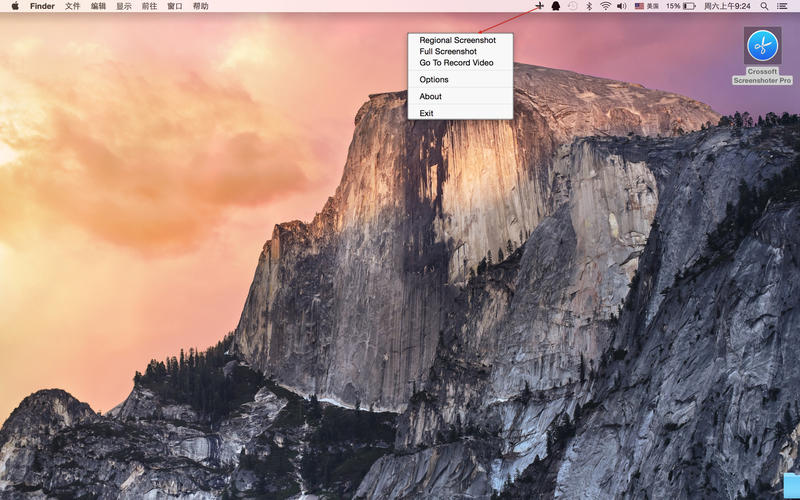
Task: Click the Bluetooth status icon
Action: [589, 6]
